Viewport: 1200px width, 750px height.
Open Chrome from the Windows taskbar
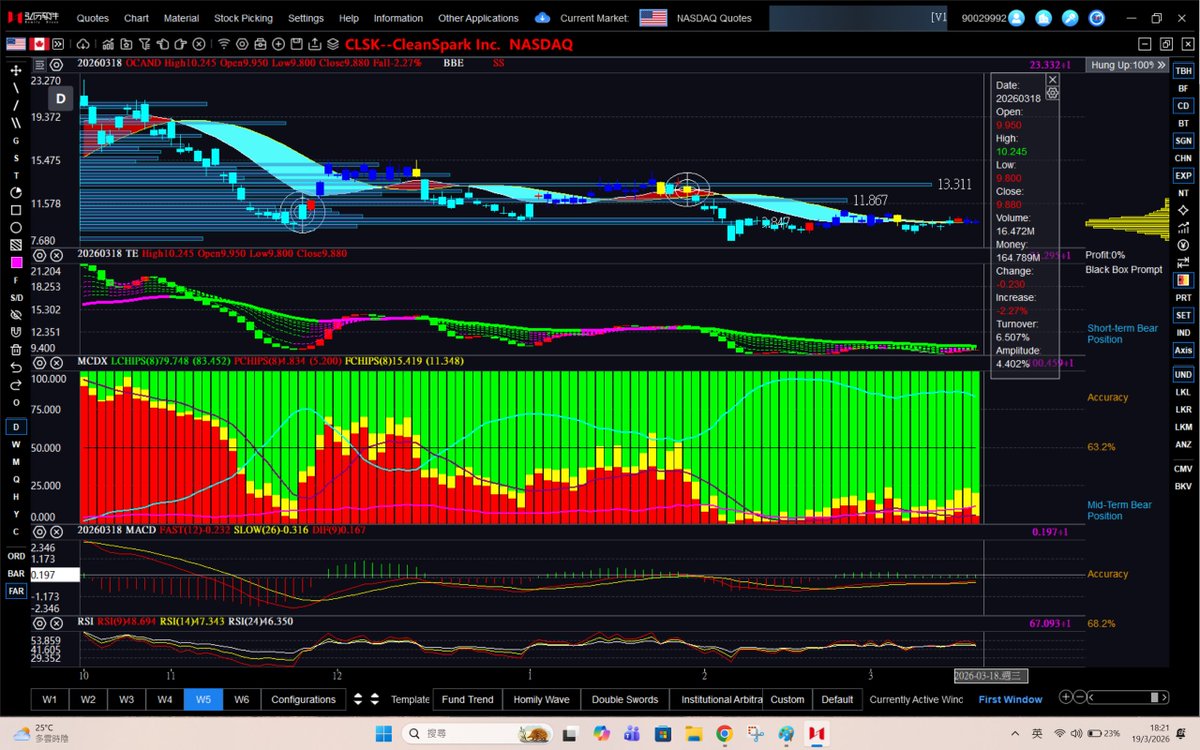tap(724, 733)
